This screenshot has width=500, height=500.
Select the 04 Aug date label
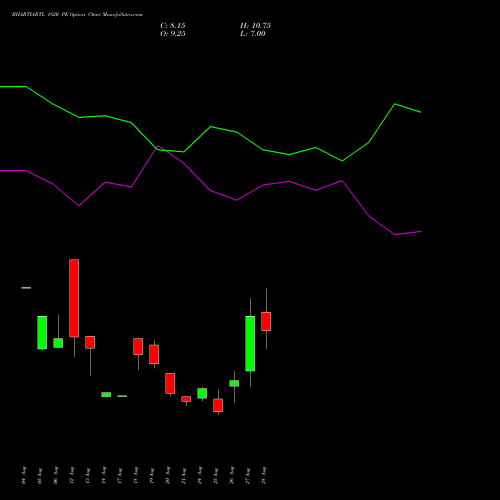(x=24, y=475)
